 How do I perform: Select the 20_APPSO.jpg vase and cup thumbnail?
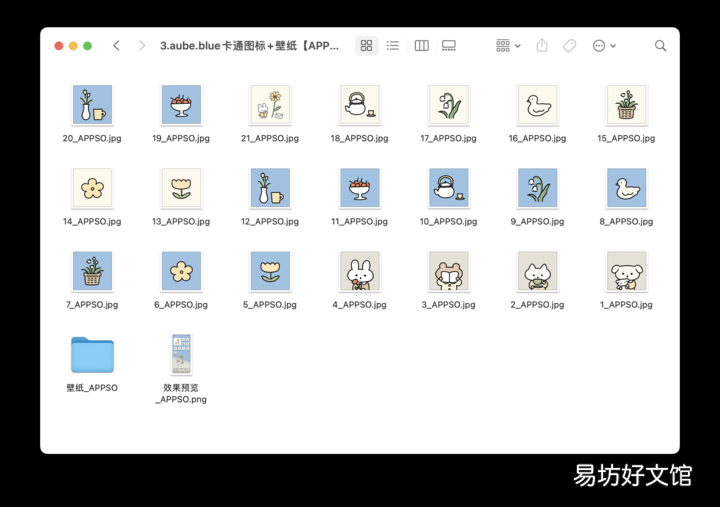[x=92, y=105]
